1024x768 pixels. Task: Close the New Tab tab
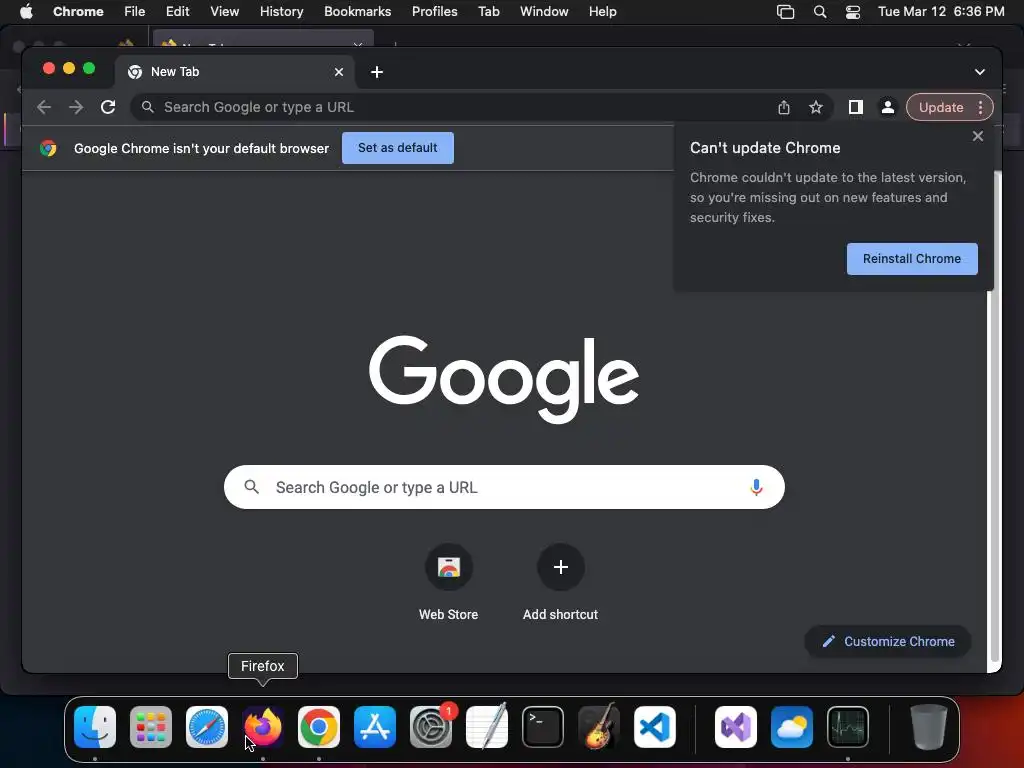(x=339, y=72)
